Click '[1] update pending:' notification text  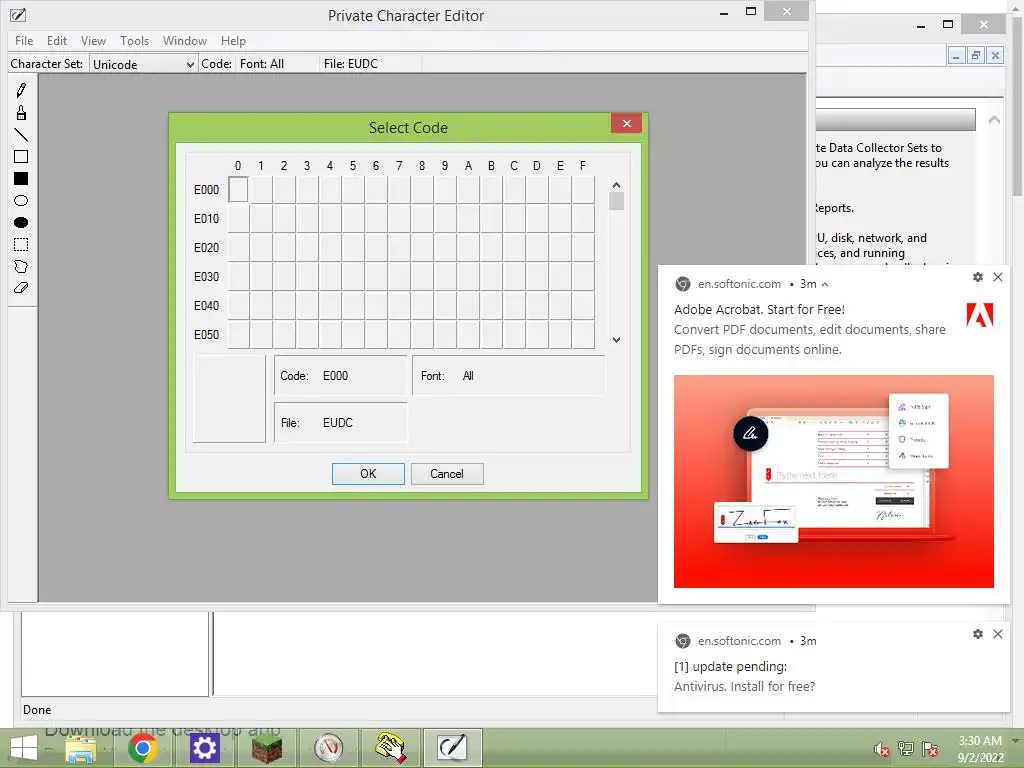click(730, 667)
